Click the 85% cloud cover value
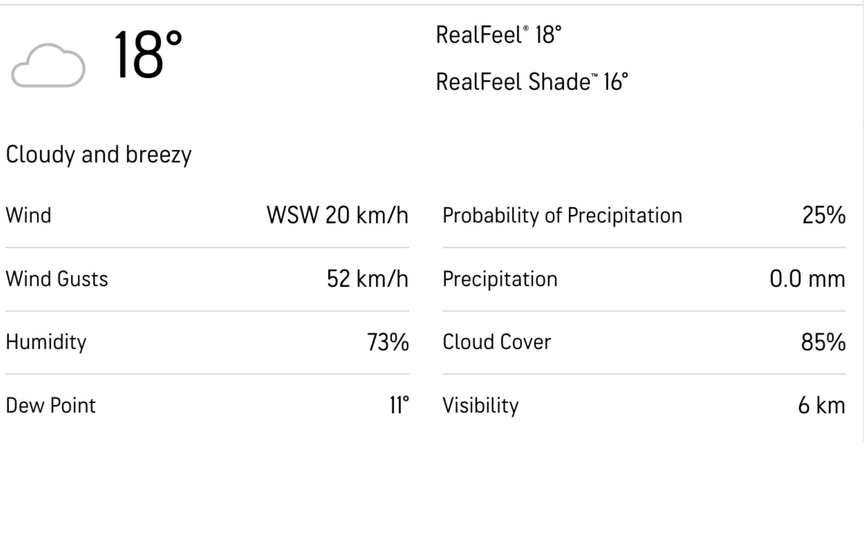This screenshot has width=864, height=540. [x=823, y=342]
